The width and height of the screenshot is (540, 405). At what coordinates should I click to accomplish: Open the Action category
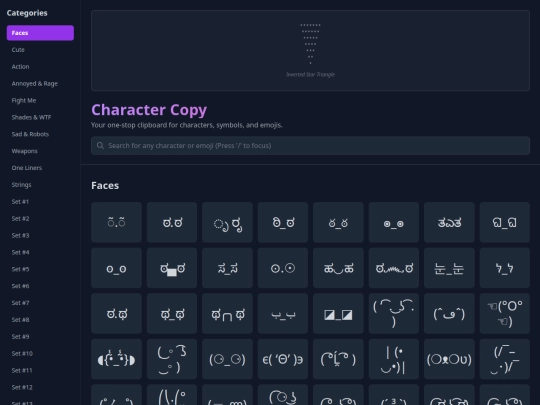click(x=40, y=66)
